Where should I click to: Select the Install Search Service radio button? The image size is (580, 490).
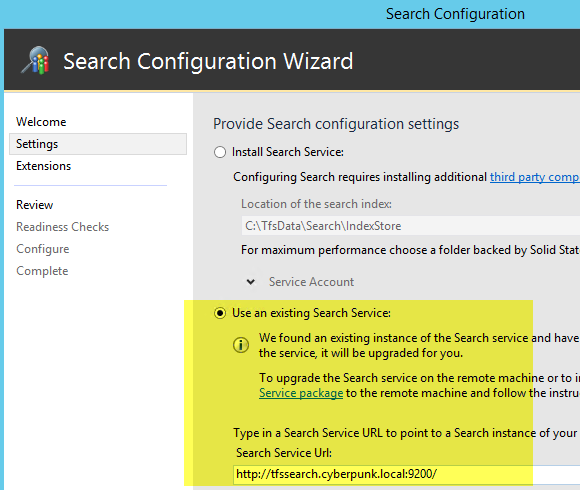coord(220,152)
